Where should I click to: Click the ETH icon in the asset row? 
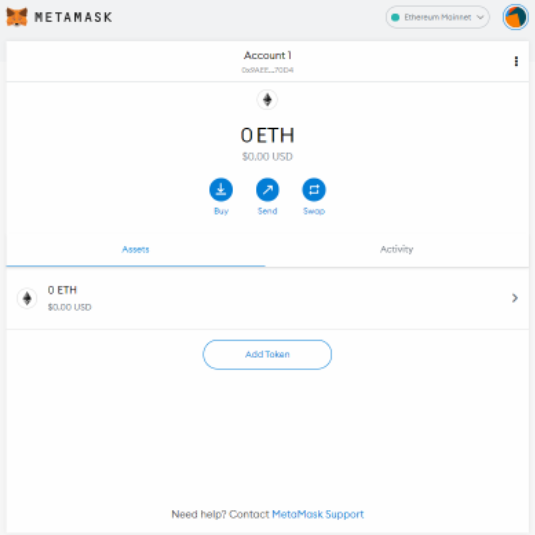(27, 299)
